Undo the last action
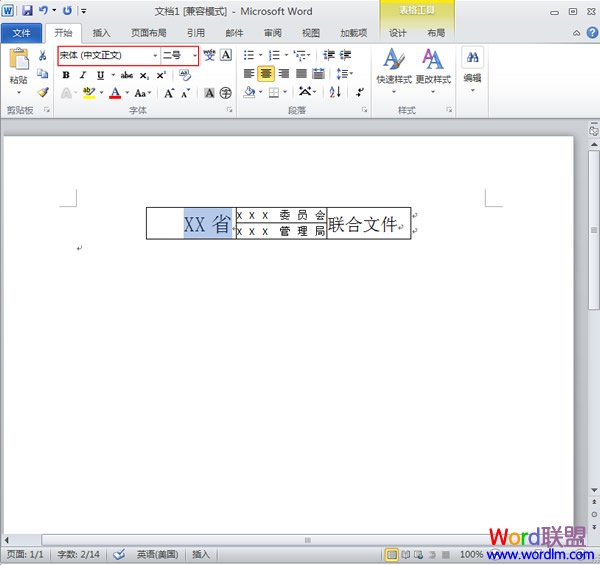 coord(44,10)
